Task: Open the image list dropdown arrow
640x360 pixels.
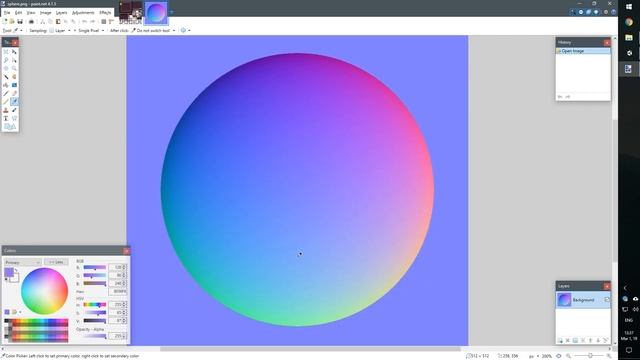Action: (171, 12)
